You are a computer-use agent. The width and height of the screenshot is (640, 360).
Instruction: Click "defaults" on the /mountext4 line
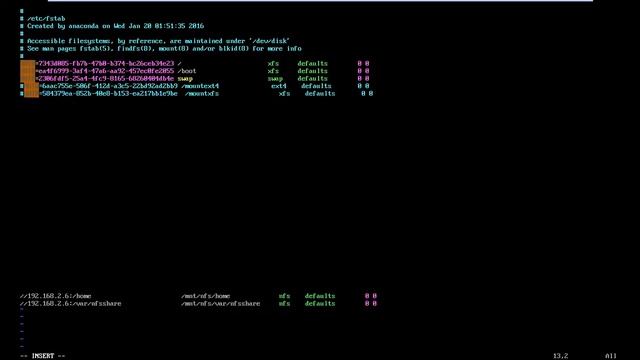click(316, 86)
